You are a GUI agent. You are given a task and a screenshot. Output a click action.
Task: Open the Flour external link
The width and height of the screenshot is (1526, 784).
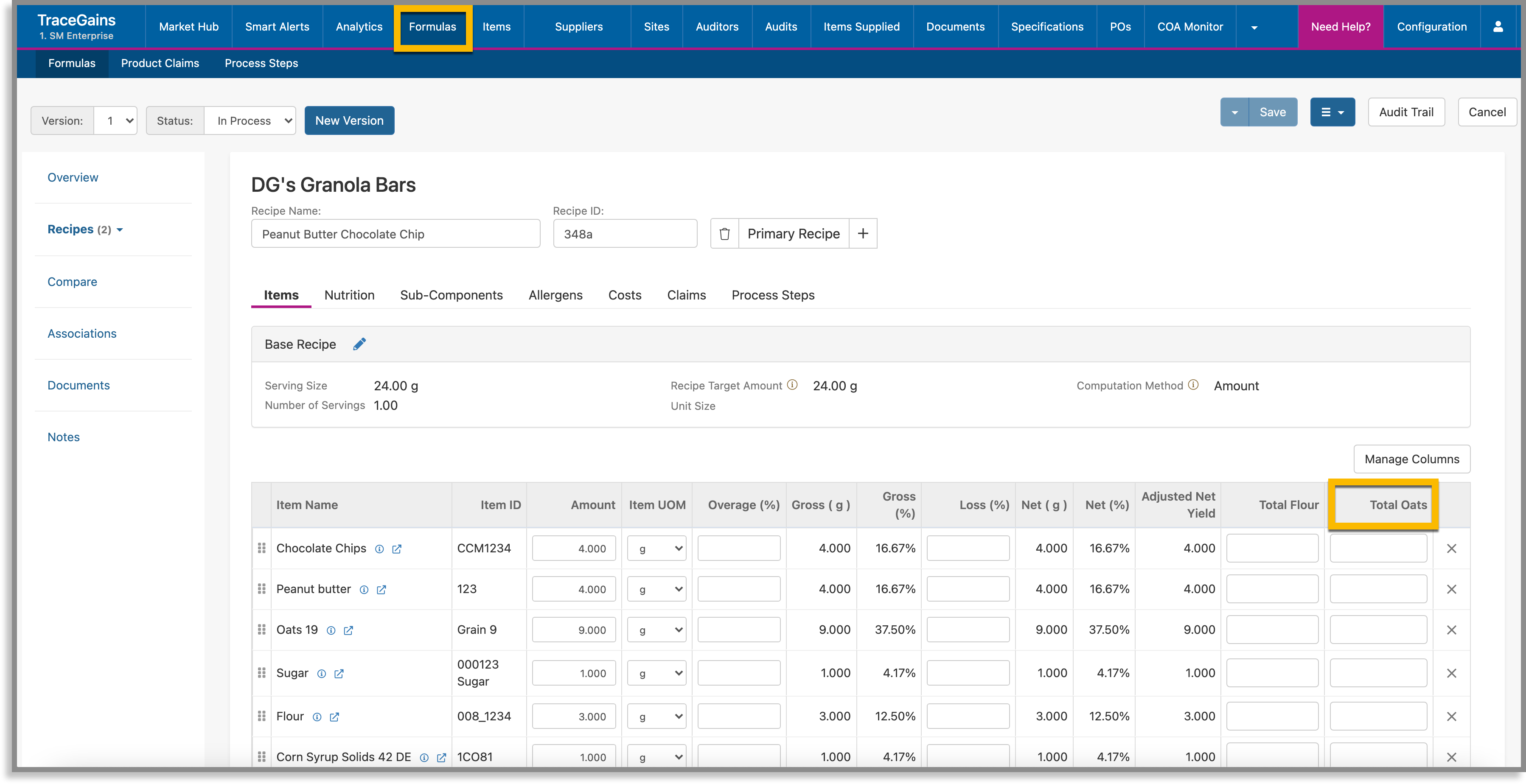tap(334, 717)
